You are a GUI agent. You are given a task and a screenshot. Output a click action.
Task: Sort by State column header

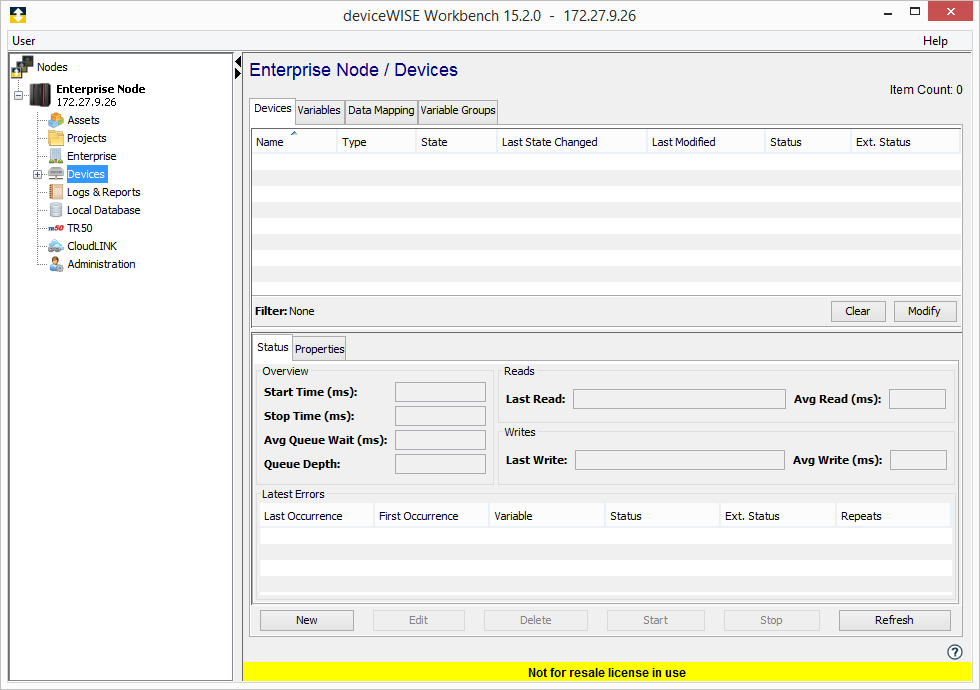coord(456,142)
